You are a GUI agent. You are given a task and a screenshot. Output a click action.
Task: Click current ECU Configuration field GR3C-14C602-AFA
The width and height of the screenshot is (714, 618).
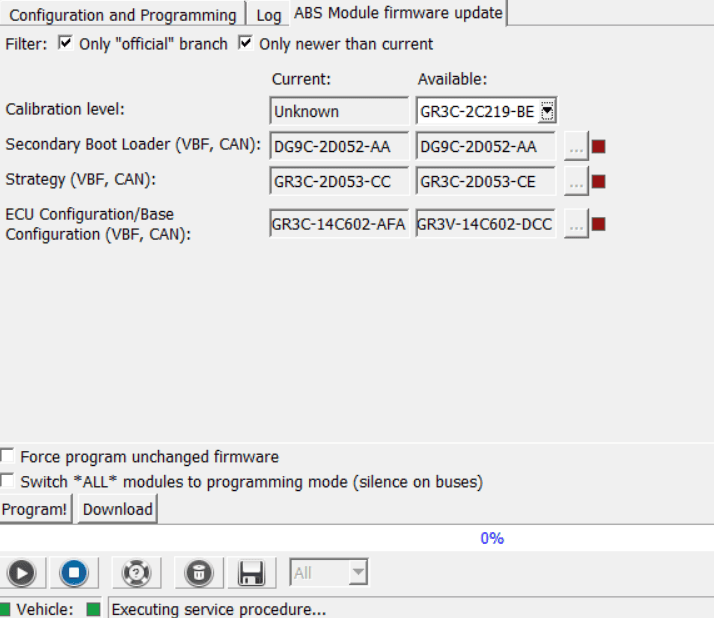[x=339, y=224]
